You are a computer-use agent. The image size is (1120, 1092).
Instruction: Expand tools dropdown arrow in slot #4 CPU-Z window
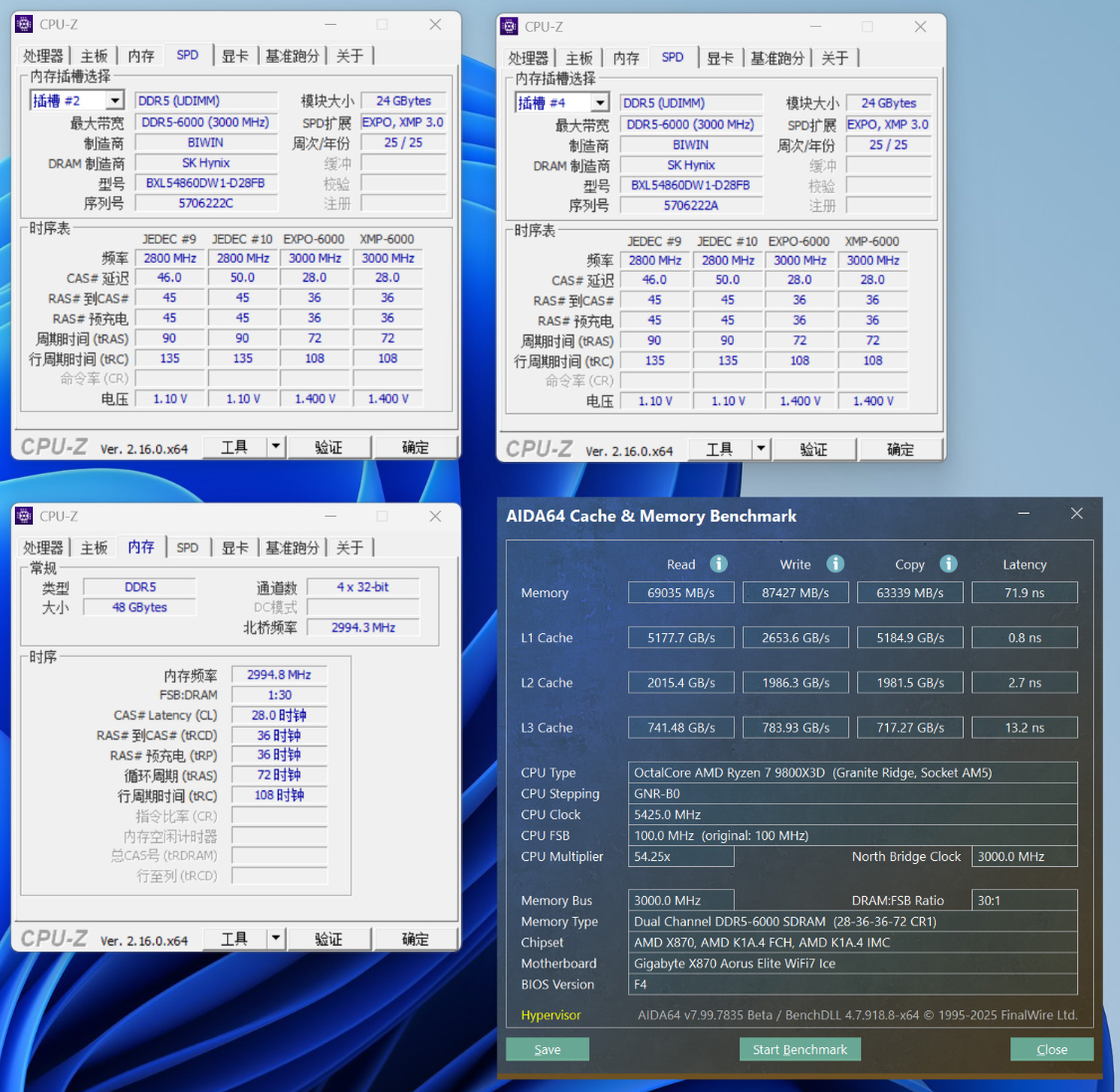coord(761,449)
